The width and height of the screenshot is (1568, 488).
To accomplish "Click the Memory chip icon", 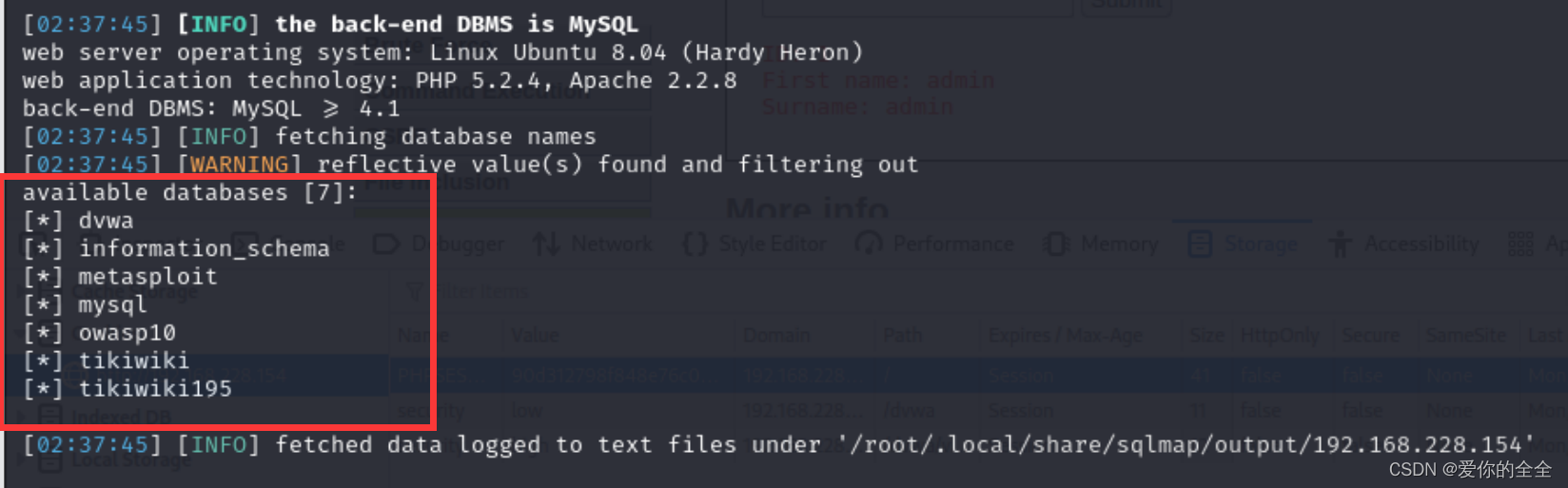I will click(x=1056, y=244).
